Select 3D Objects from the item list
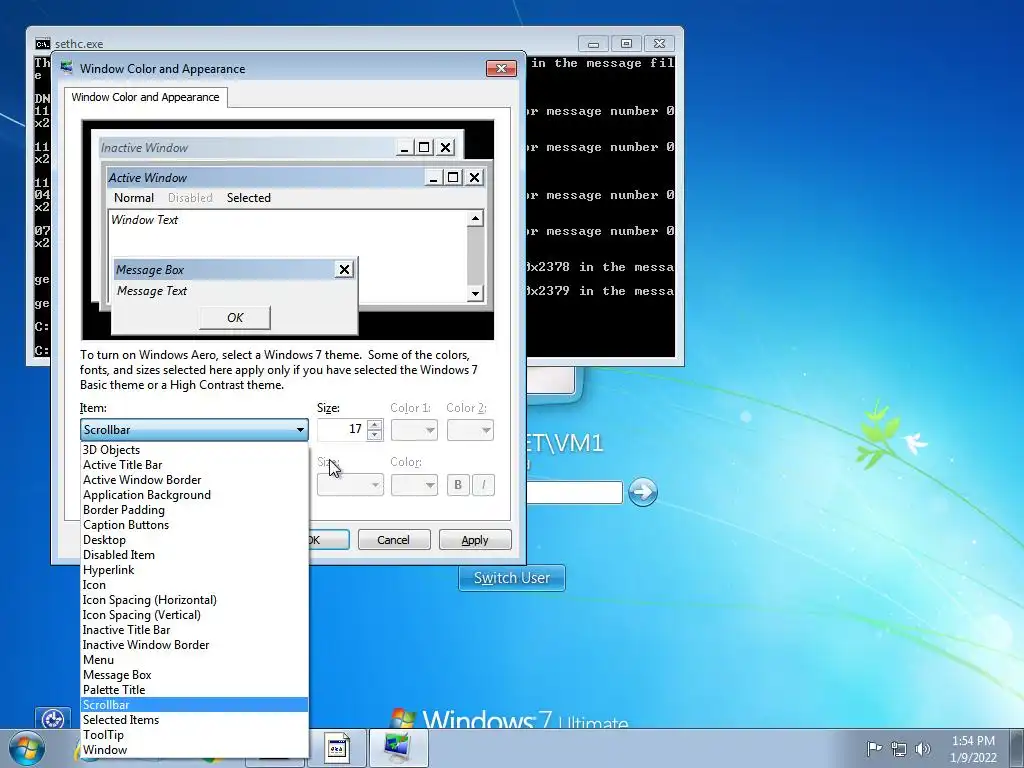The width and height of the screenshot is (1024, 768). tap(194, 450)
